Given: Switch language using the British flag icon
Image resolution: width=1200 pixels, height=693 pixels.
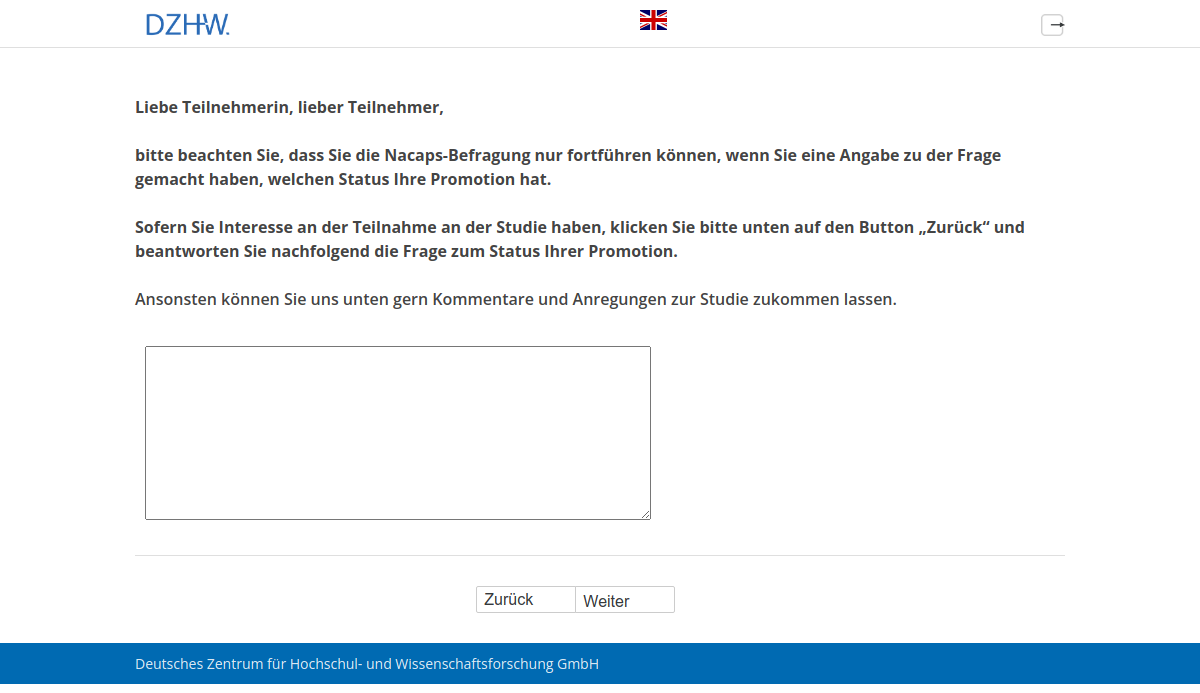Looking at the screenshot, I should [653, 18].
